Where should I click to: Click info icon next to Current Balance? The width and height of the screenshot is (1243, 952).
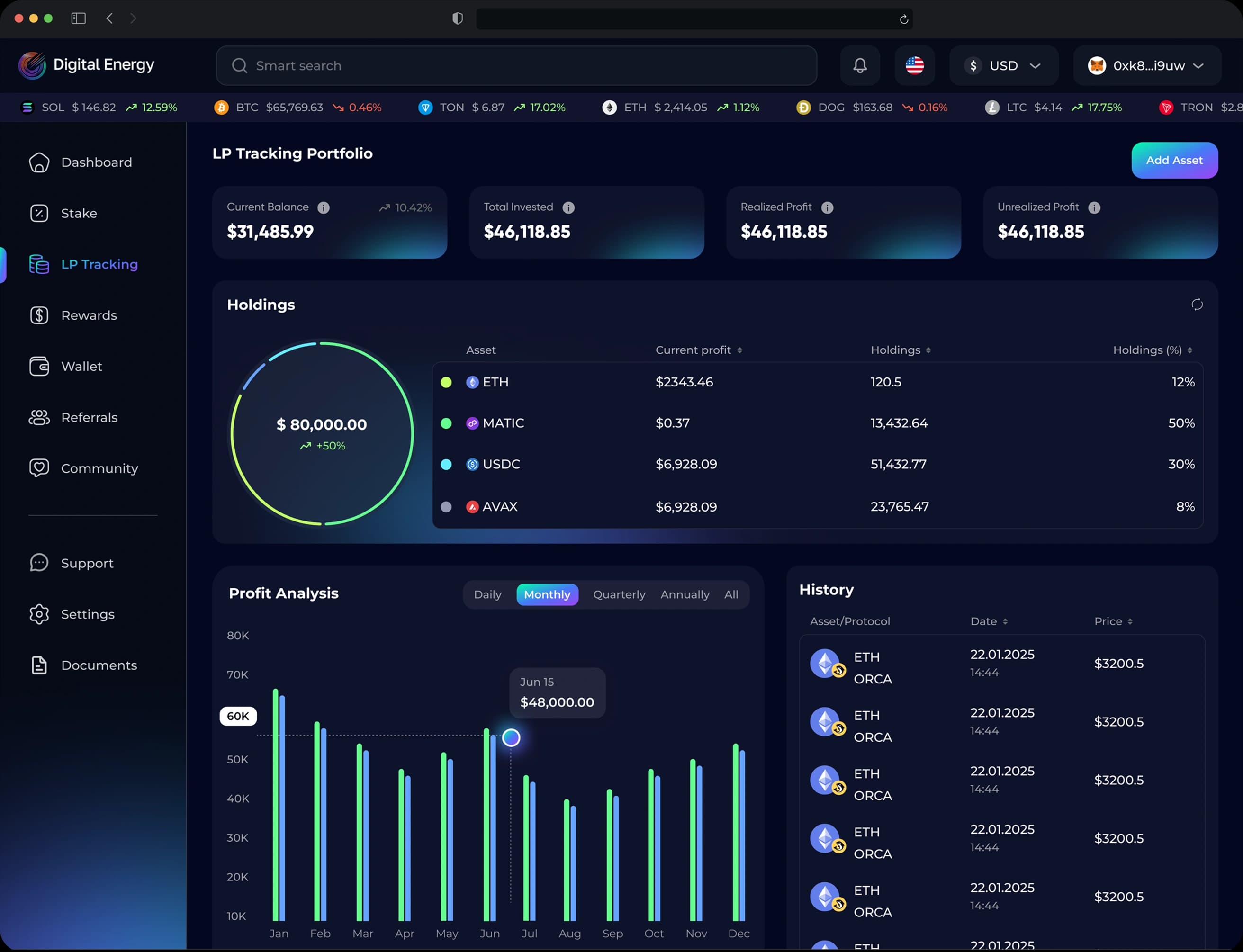pos(324,207)
